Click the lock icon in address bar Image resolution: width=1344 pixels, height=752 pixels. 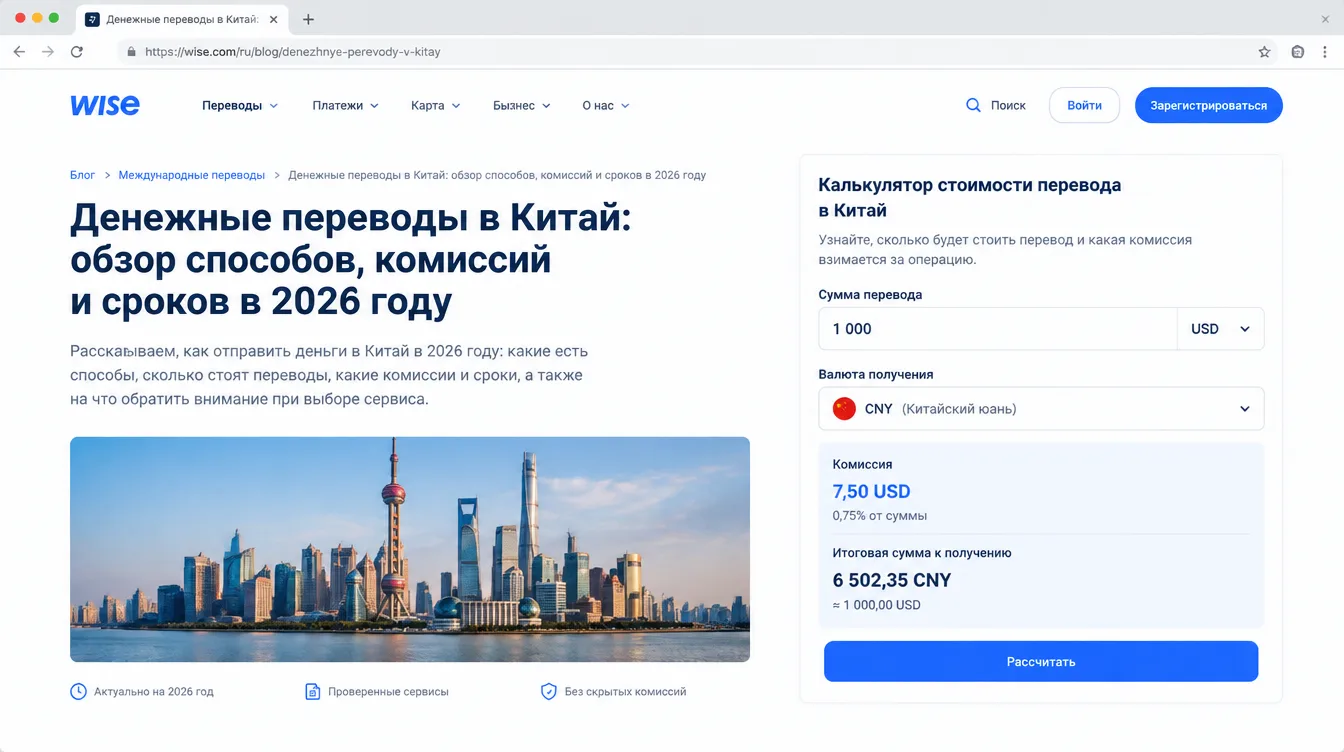pos(130,51)
